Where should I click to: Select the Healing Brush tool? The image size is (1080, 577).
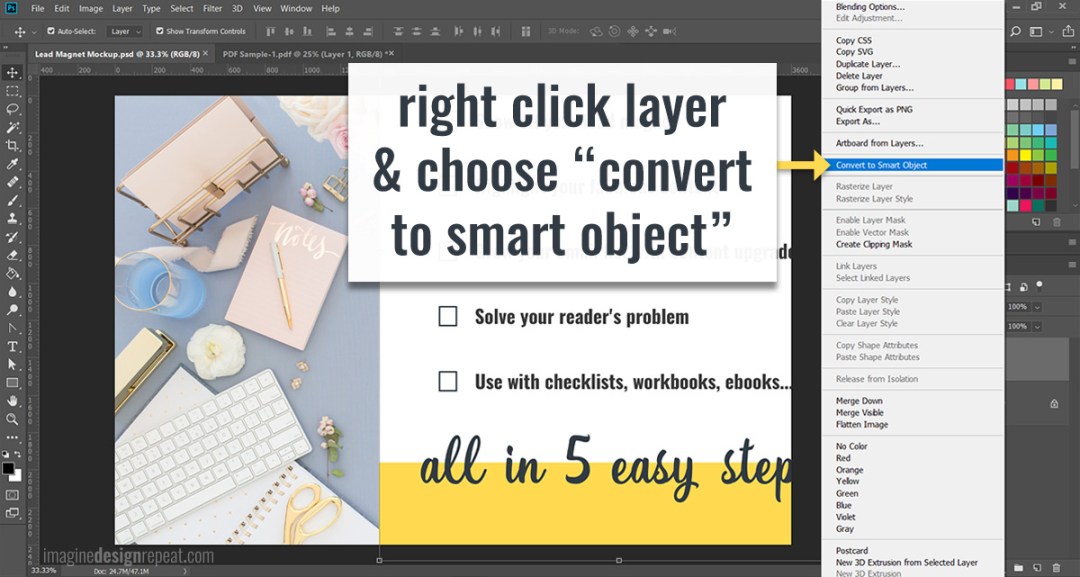(12, 182)
